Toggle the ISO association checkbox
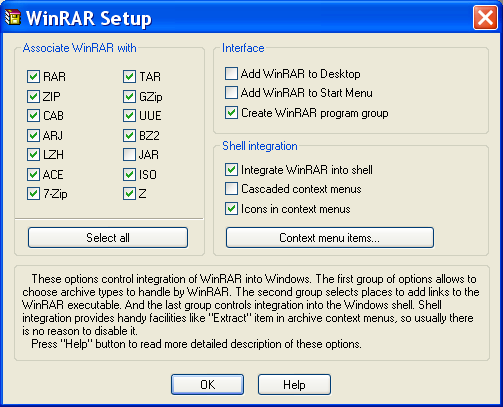503x407 pixels. point(129,174)
